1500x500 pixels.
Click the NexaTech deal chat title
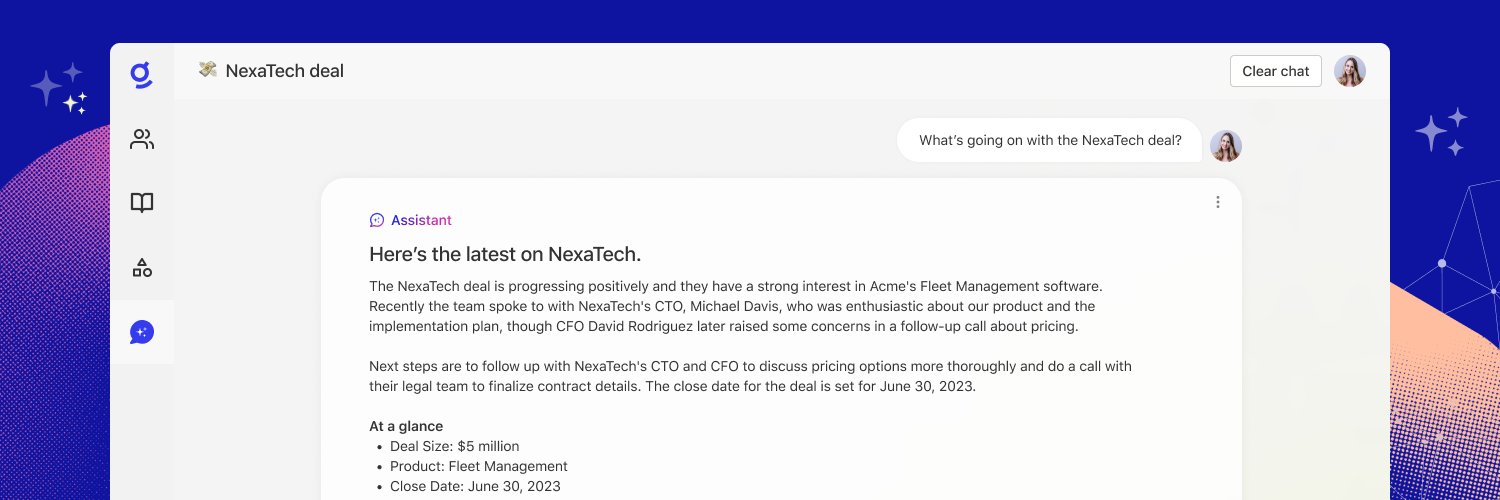[x=285, y=71]
